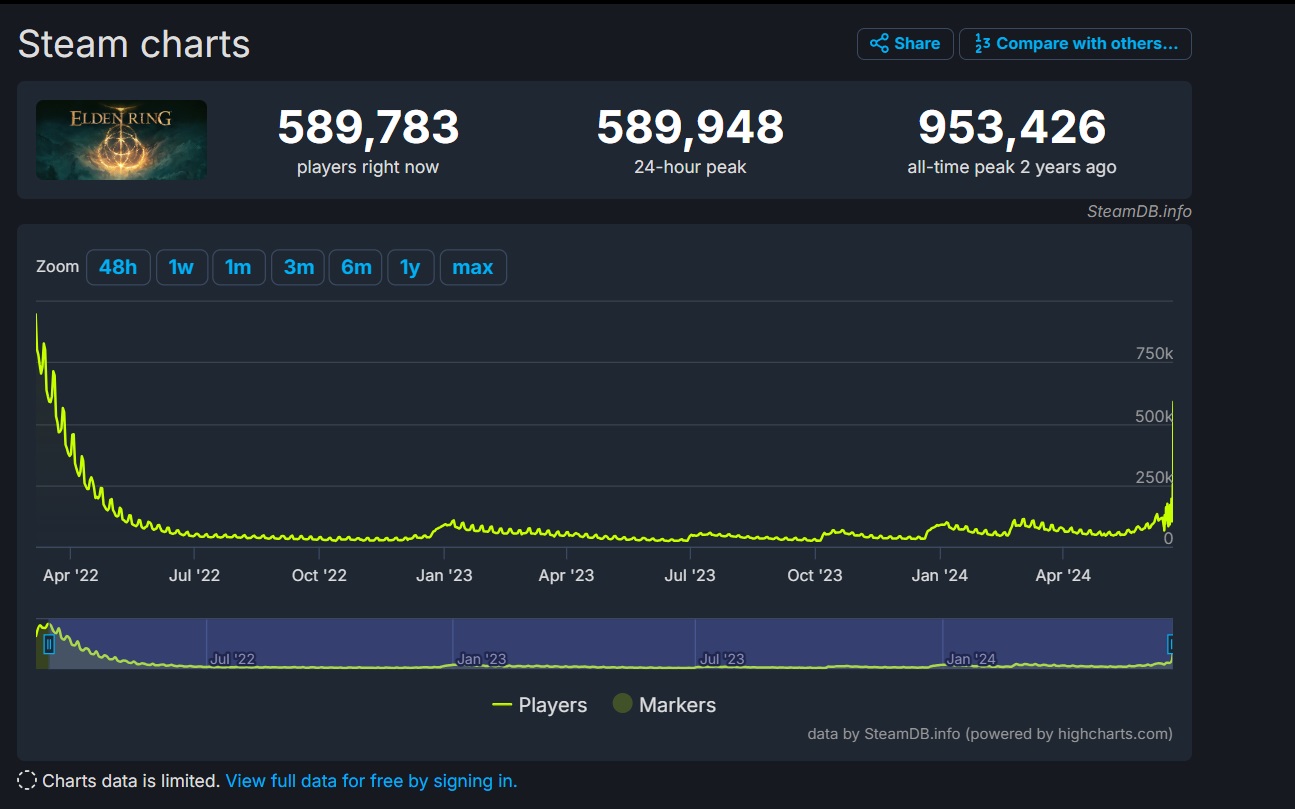The height and width of the screenshot is (809, 1295).
Task: Click the left navigator range handle
Action: (48, 645)
